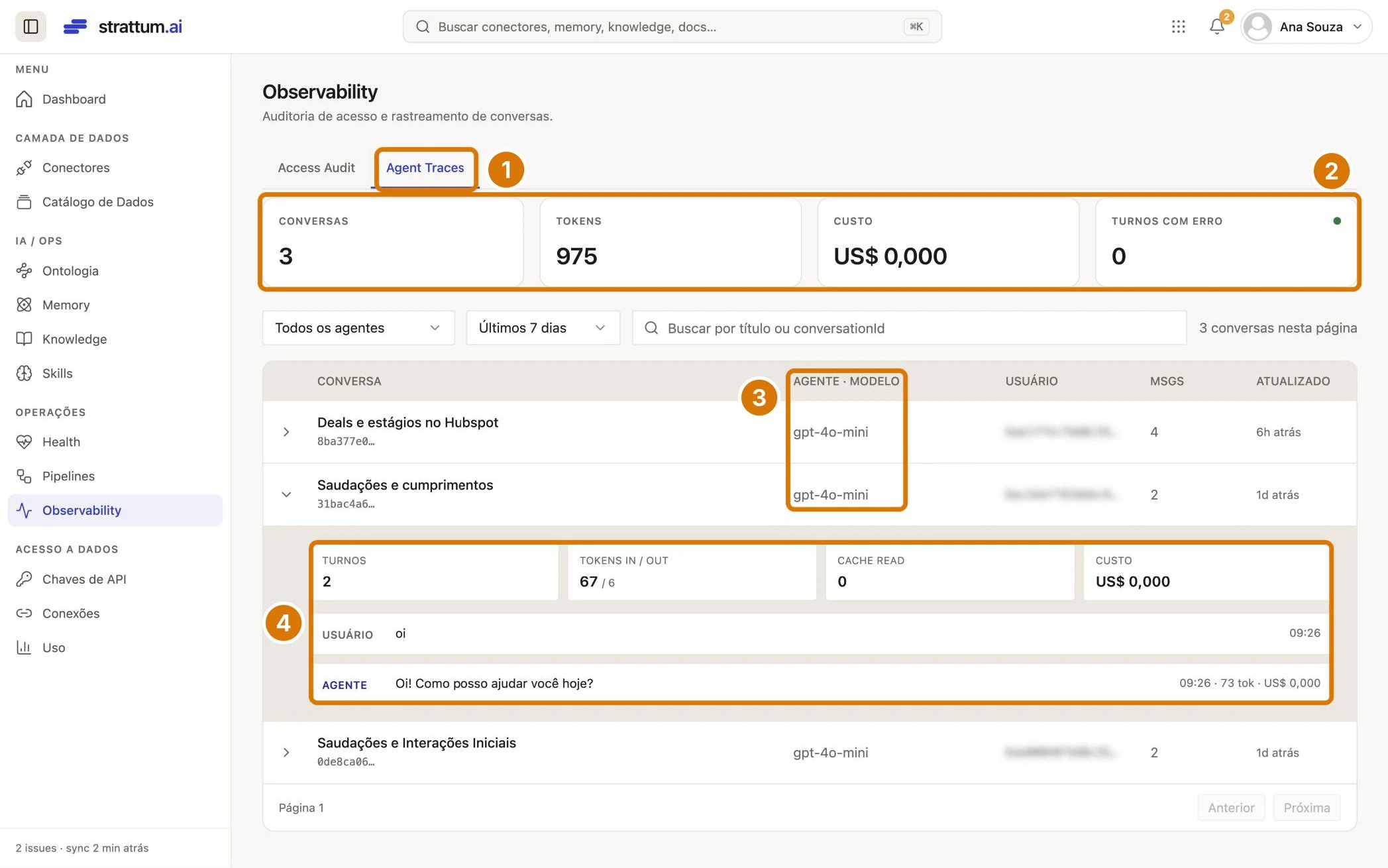This screenshot has height=868, width=1388.
Task: Click the agent message Oi! Como posso ajudar
Action: [494, 683]
